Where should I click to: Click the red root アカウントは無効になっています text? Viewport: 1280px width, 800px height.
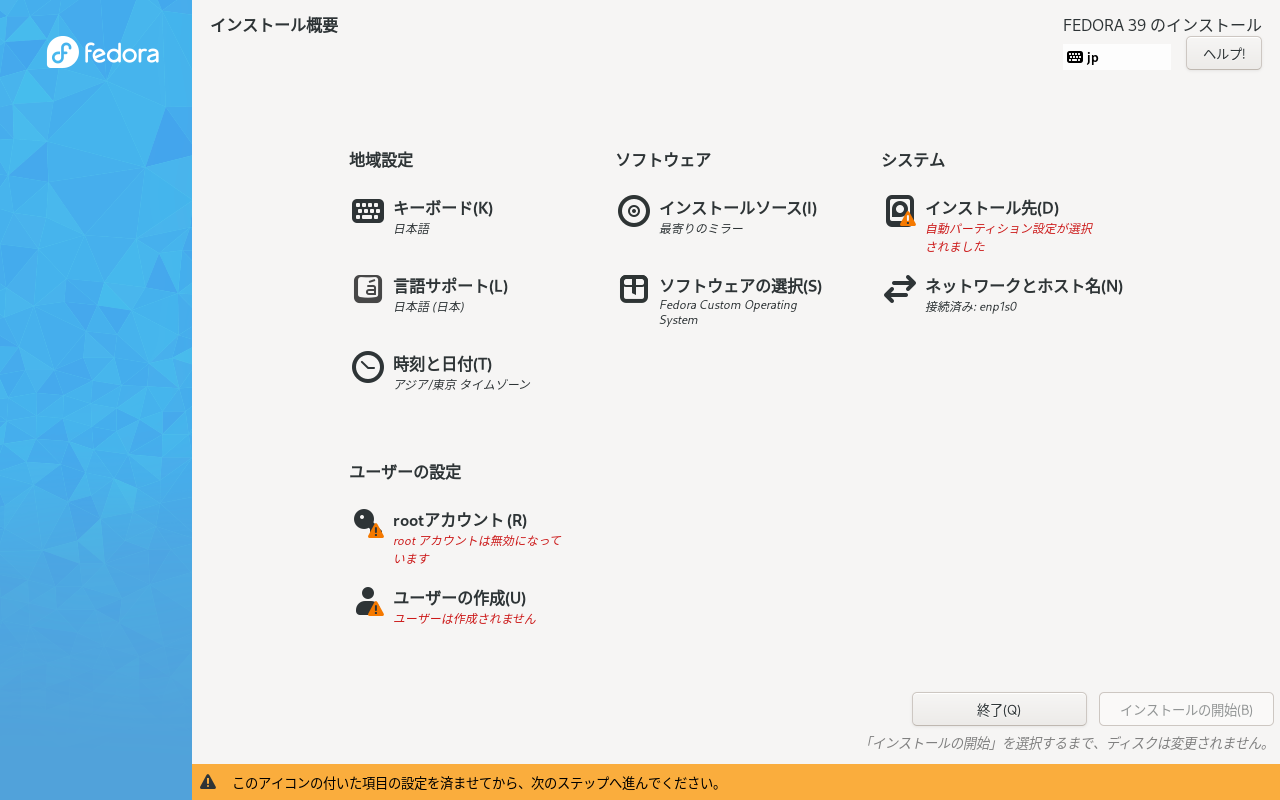pyautogui.click(x=477, y=549)
